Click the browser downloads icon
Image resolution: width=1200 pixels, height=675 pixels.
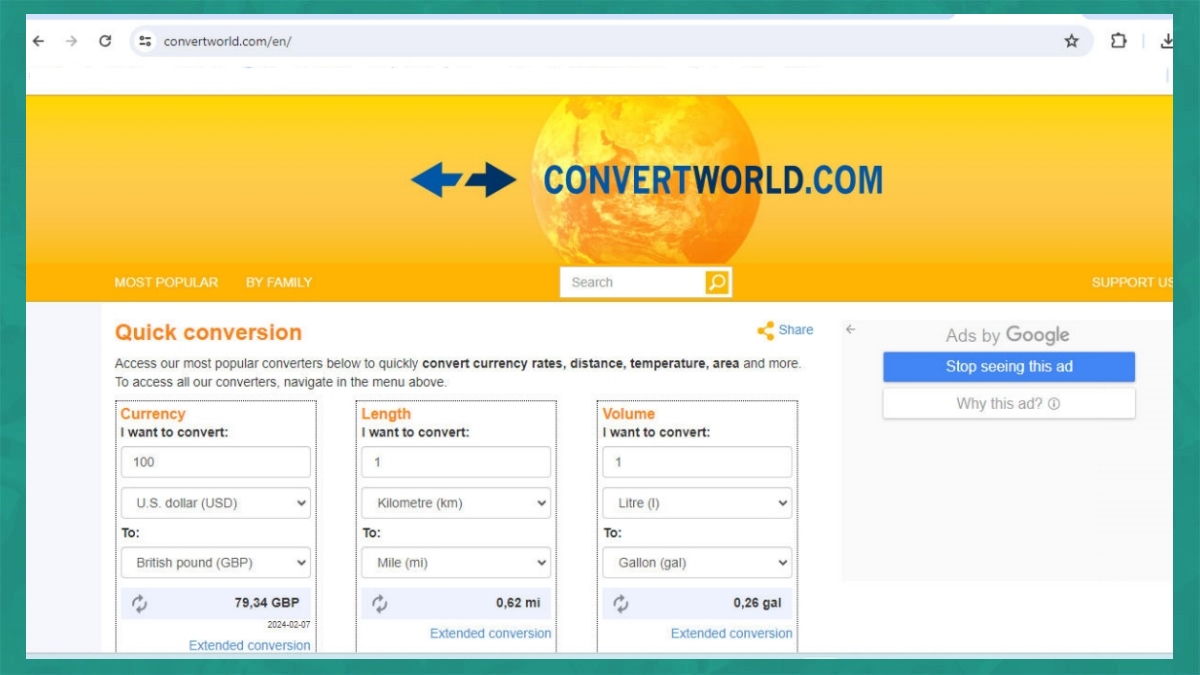(x=1166, y=41)
